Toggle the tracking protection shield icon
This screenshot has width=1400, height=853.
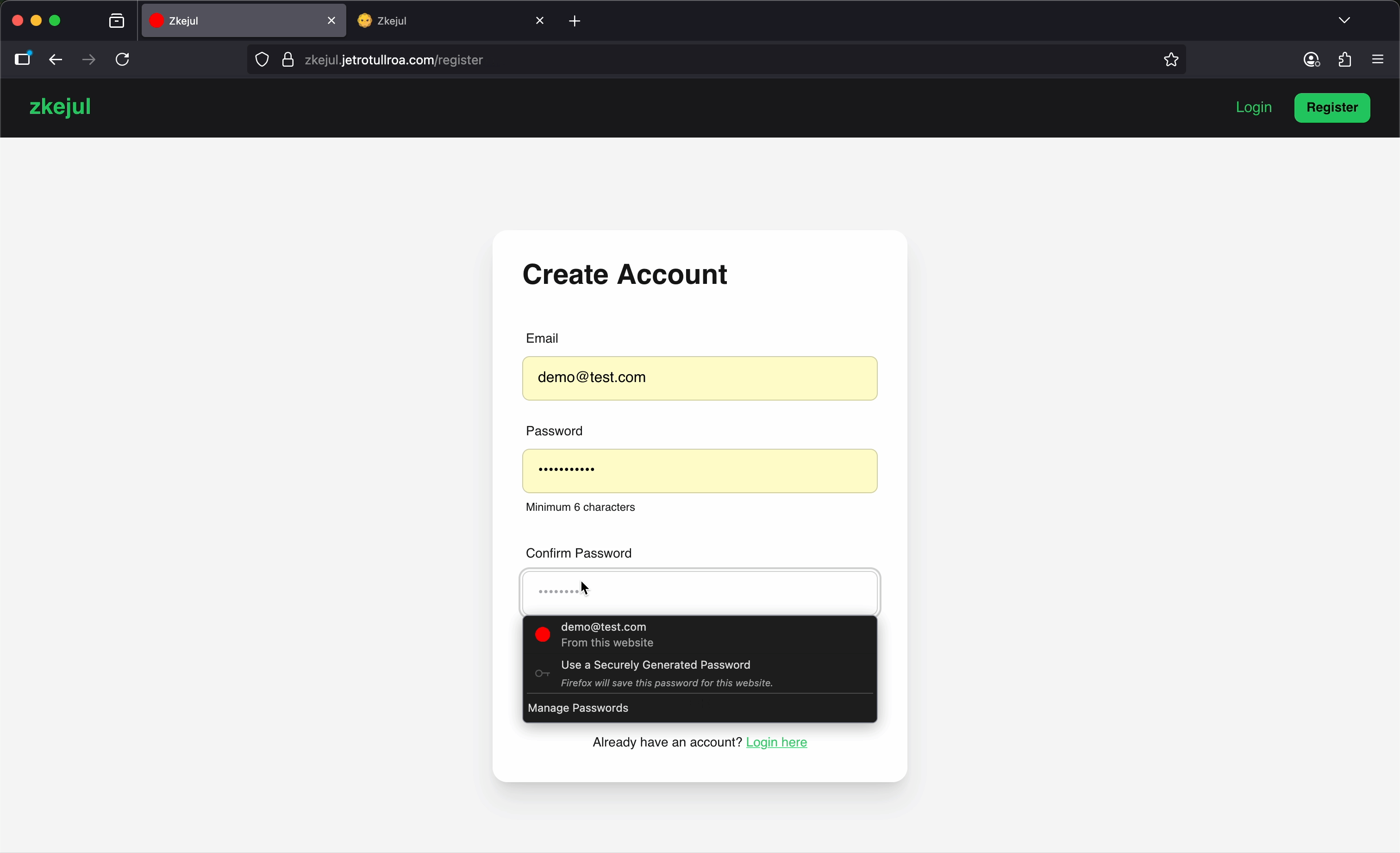[262, 60]
